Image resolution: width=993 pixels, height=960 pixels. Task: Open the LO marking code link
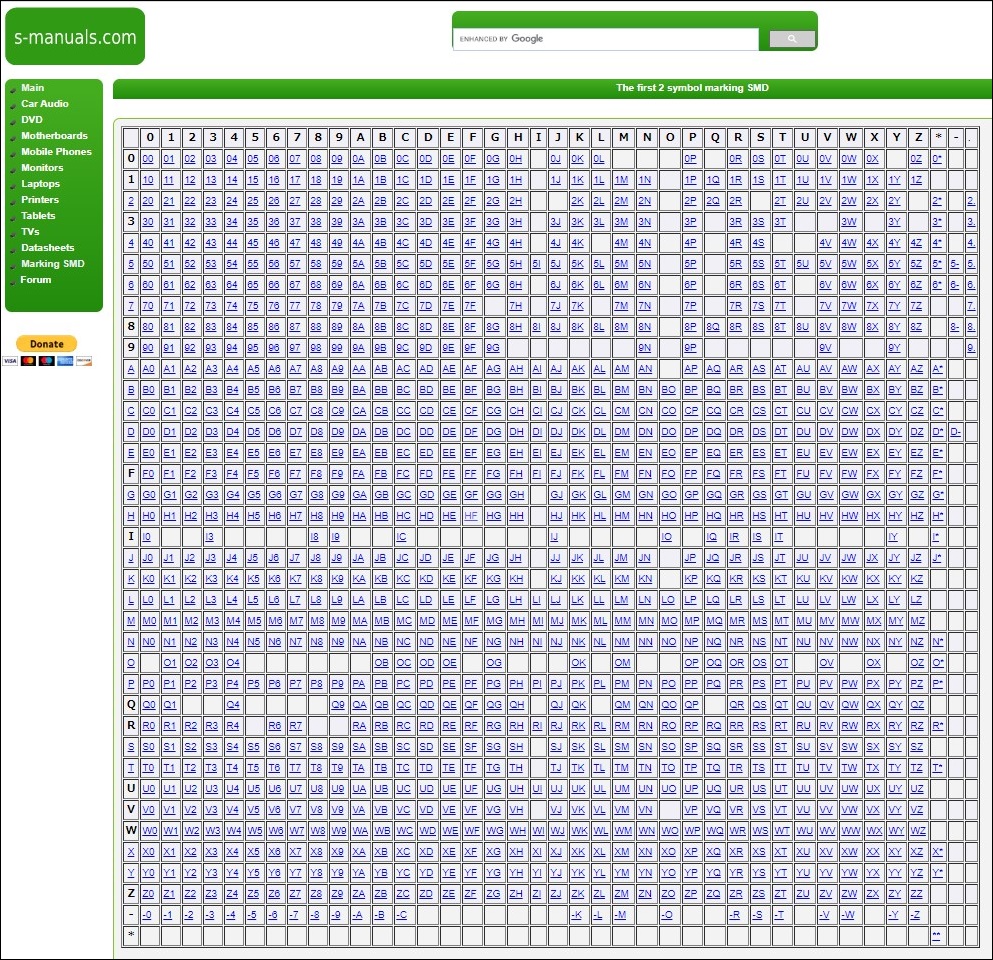668,600
